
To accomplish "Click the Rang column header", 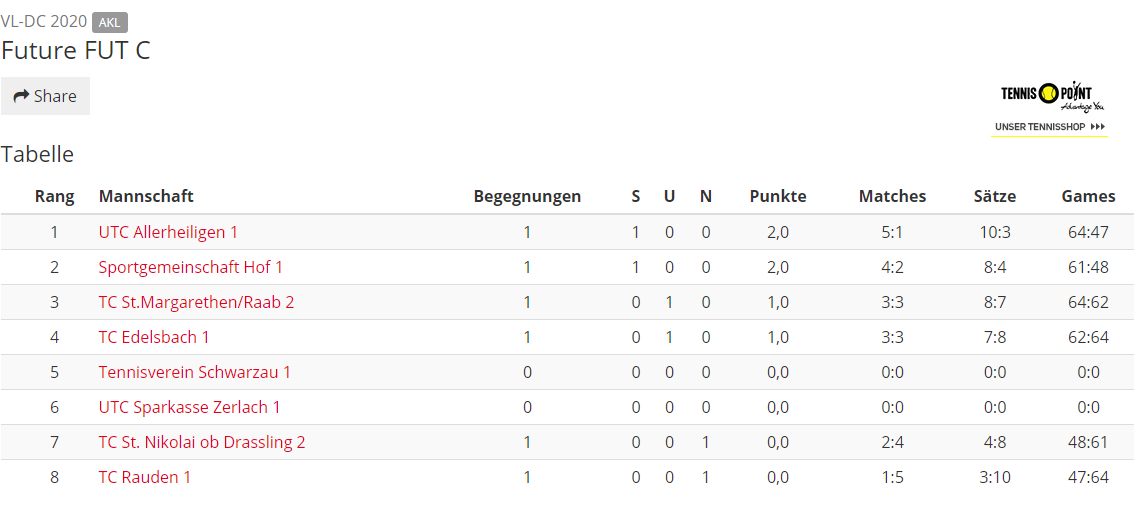I will [54, 197].
